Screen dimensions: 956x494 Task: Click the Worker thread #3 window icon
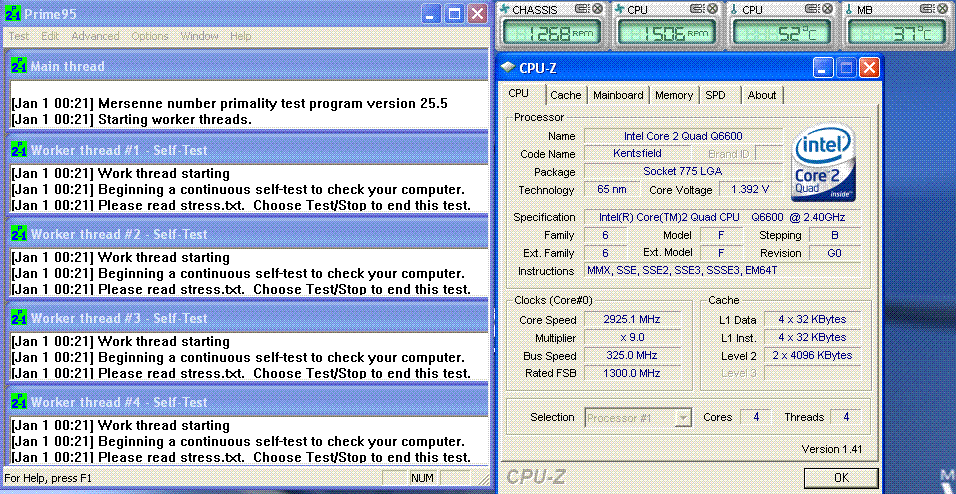click(x=19, y=318)
